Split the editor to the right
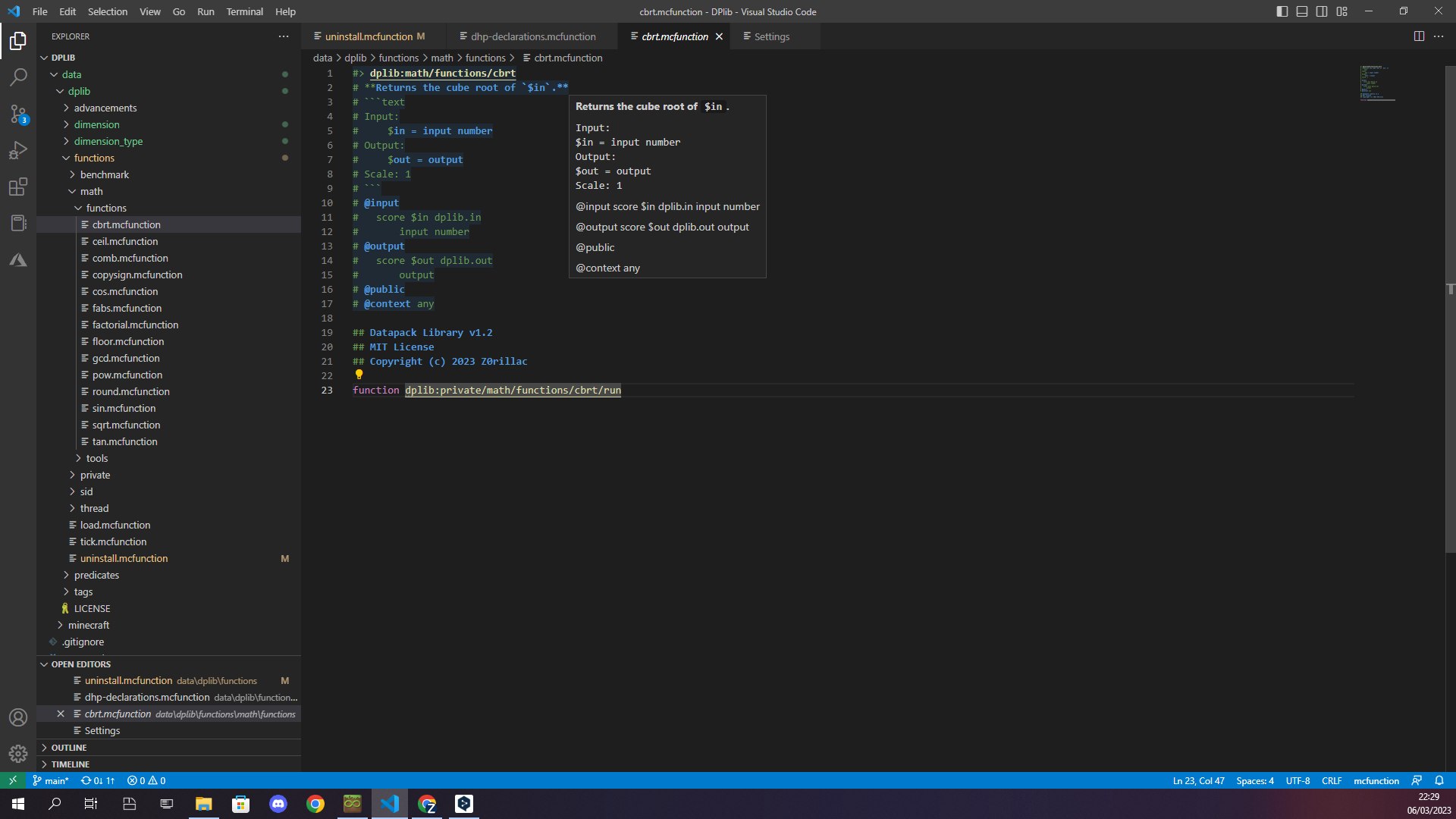 point(1419,36)
